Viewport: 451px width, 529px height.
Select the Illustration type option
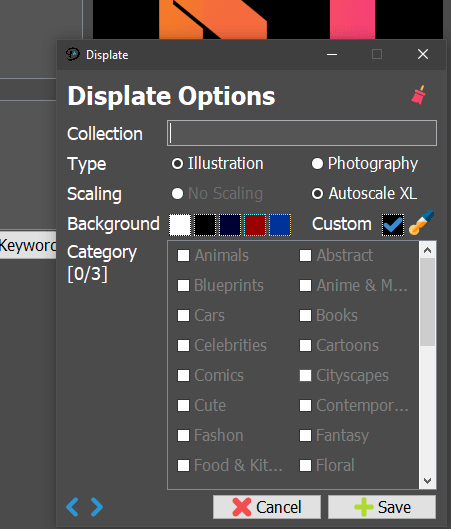(218, 164)
